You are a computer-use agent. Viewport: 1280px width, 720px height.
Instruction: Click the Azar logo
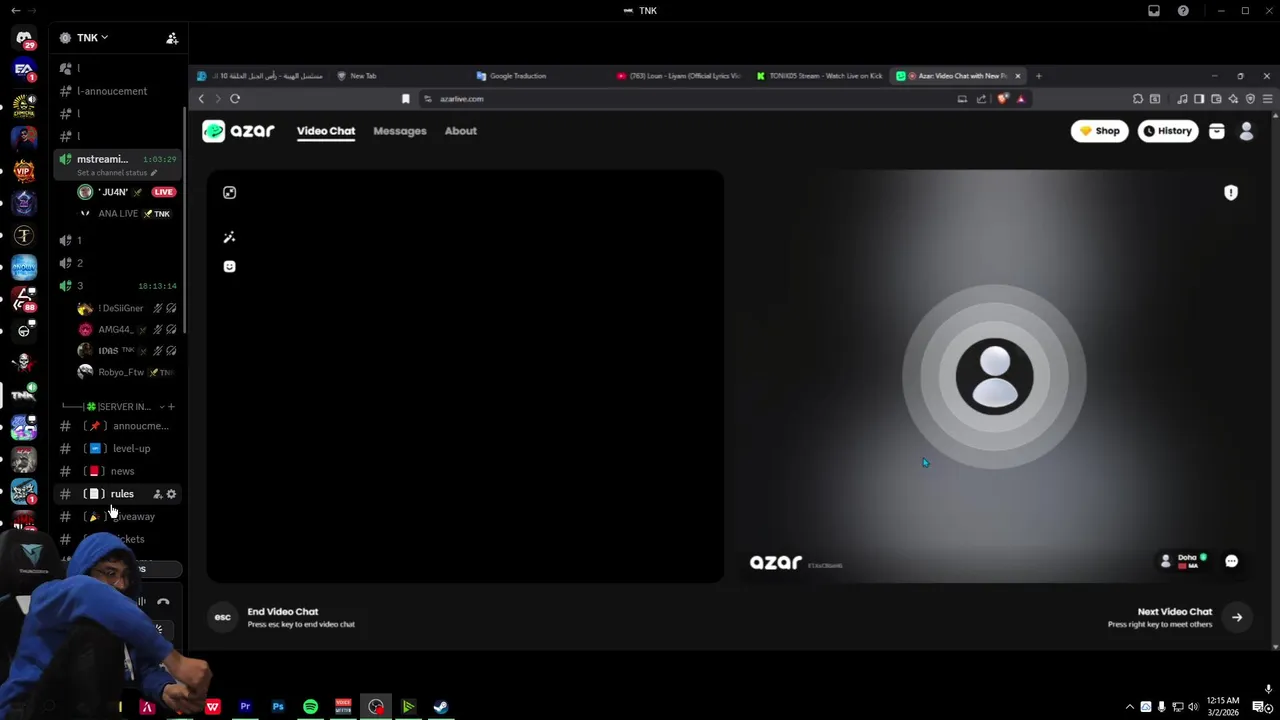pos(238,131)
